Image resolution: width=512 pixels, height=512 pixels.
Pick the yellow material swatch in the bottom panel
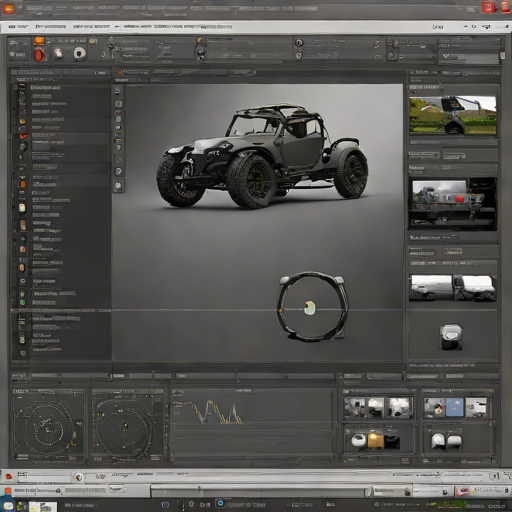(375, 441)
